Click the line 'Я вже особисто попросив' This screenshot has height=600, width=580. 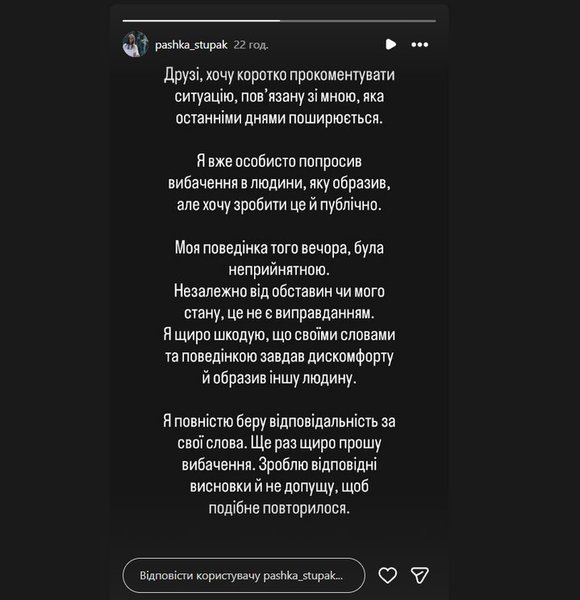279,161
